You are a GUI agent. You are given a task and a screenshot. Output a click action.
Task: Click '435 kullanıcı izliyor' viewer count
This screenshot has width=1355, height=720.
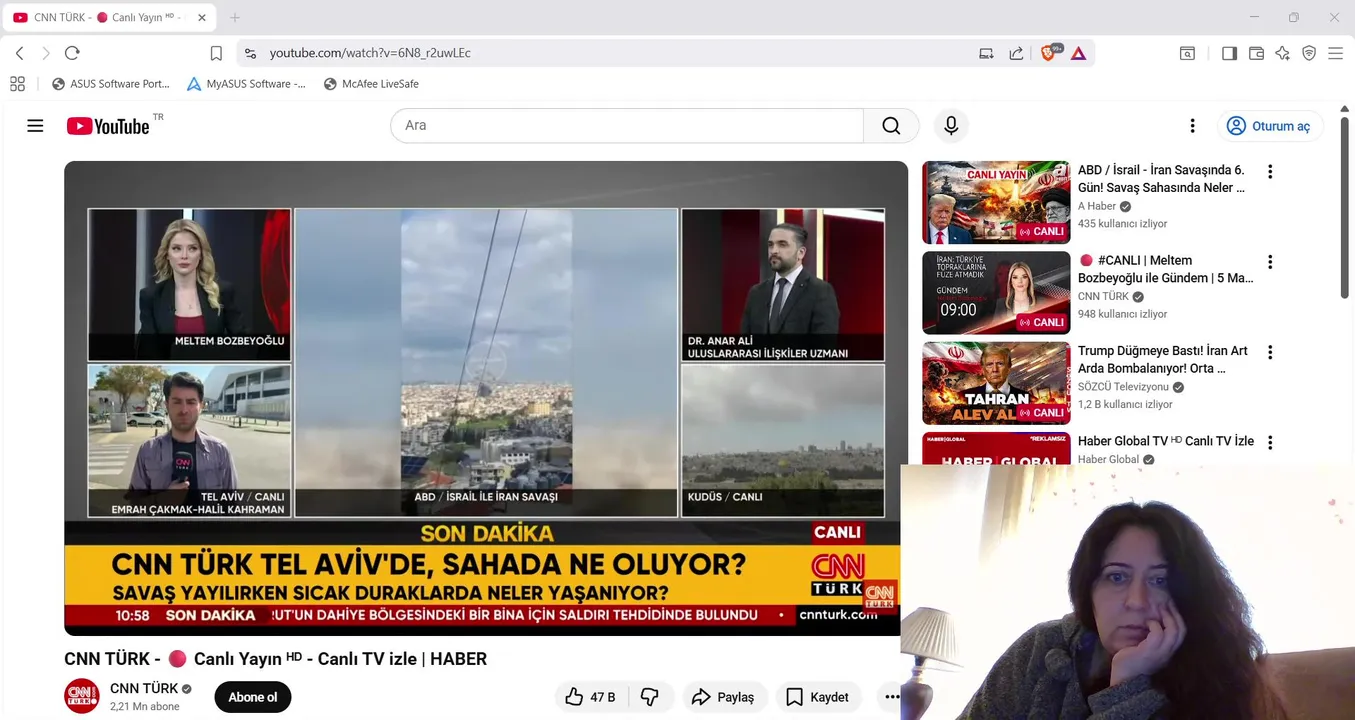pyautogui.click(x=1123, y=224)
